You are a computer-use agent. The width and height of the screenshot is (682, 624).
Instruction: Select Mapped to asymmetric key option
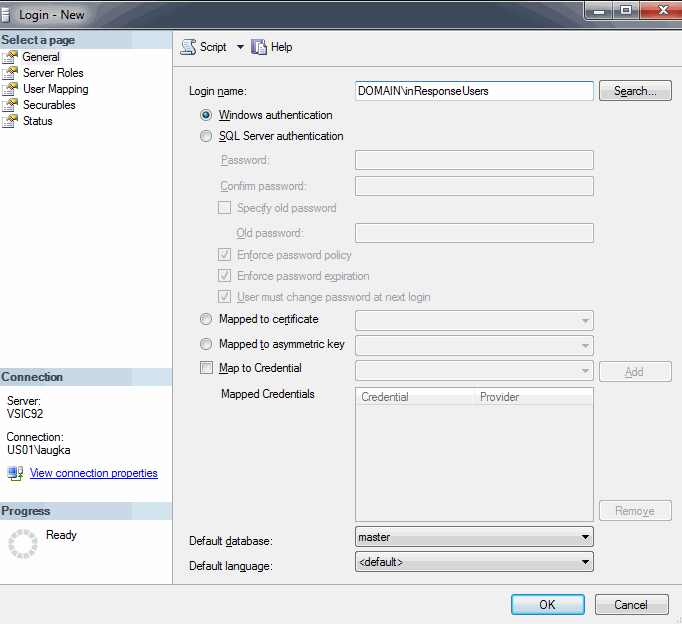pos(206,344)
